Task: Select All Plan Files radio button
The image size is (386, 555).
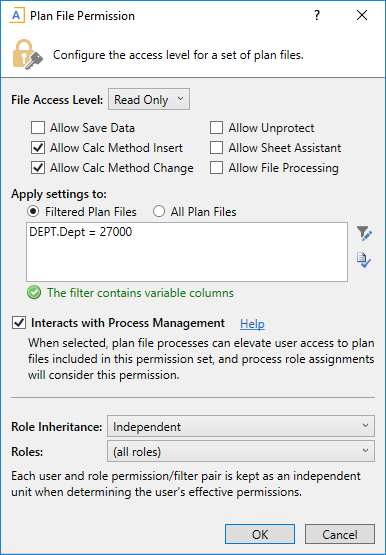Action: tap(159, 212)
